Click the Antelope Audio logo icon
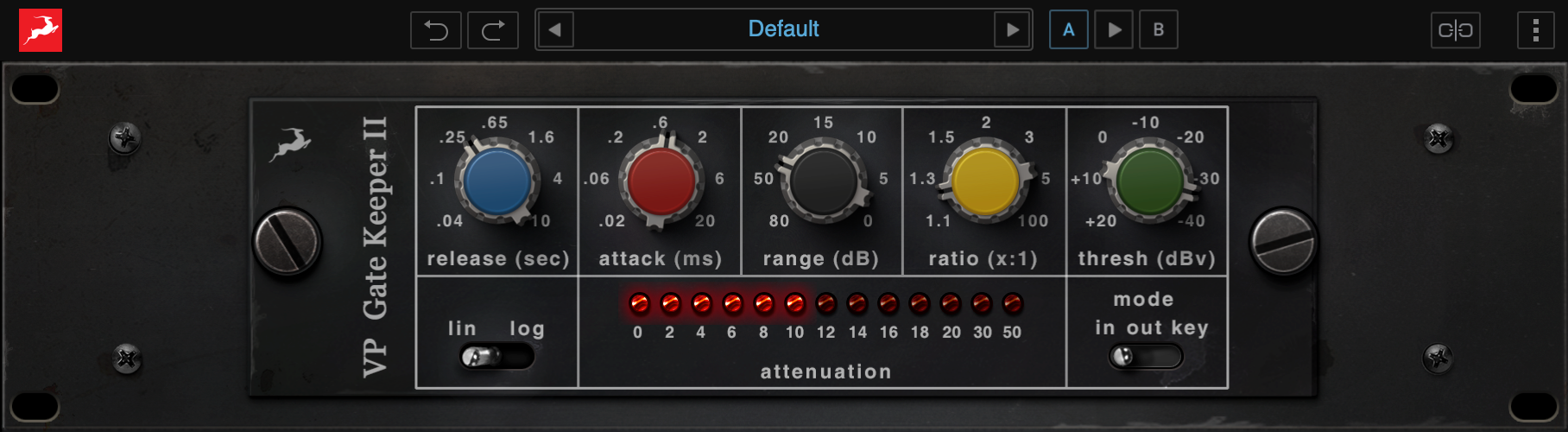This screenshot has height=432, width=1568. coord(41,30)
